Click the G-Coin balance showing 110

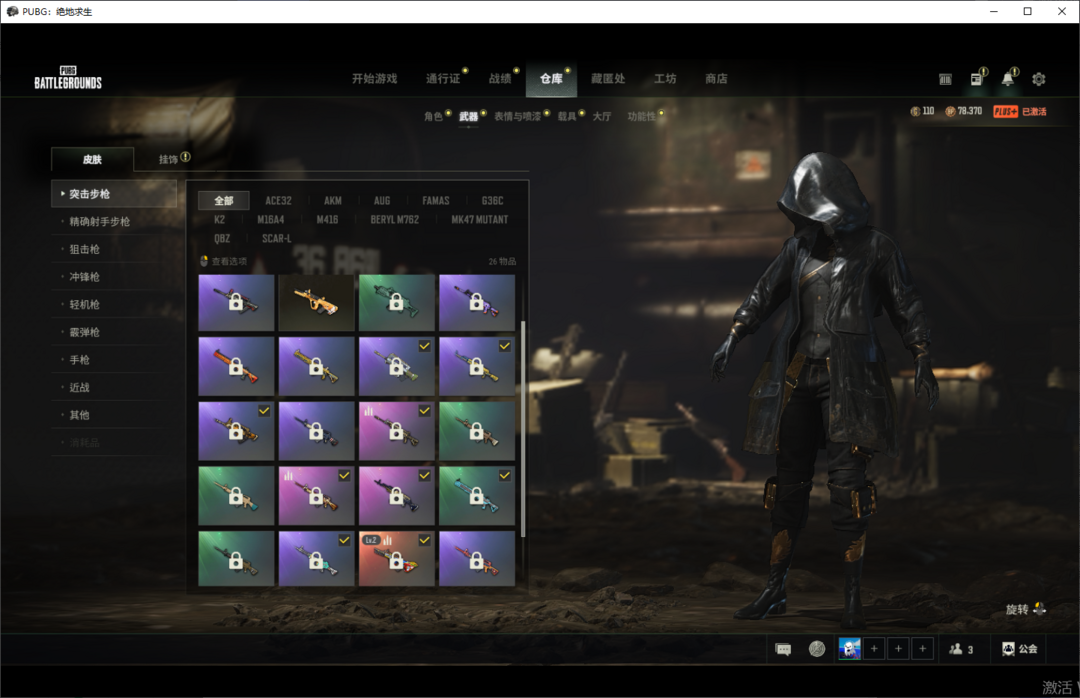tap(922, 111)
